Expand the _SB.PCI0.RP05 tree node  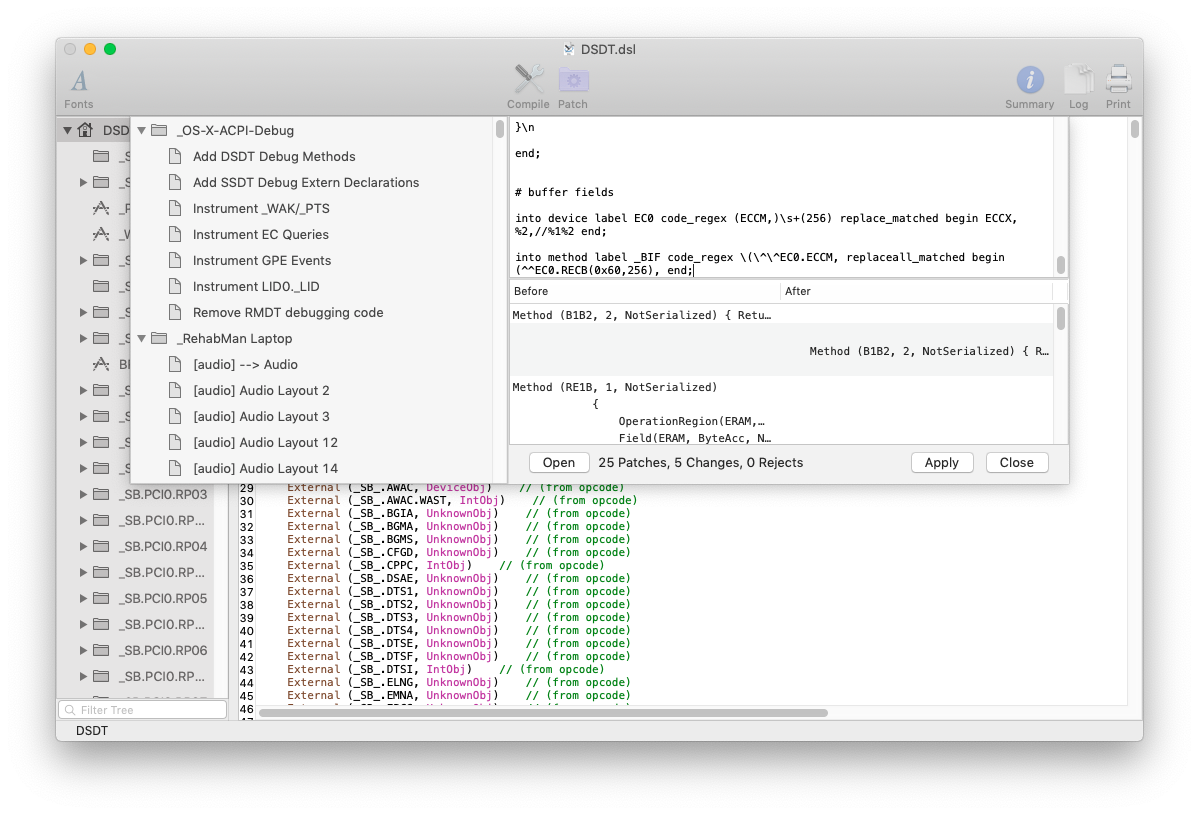(x=83, y=599)
